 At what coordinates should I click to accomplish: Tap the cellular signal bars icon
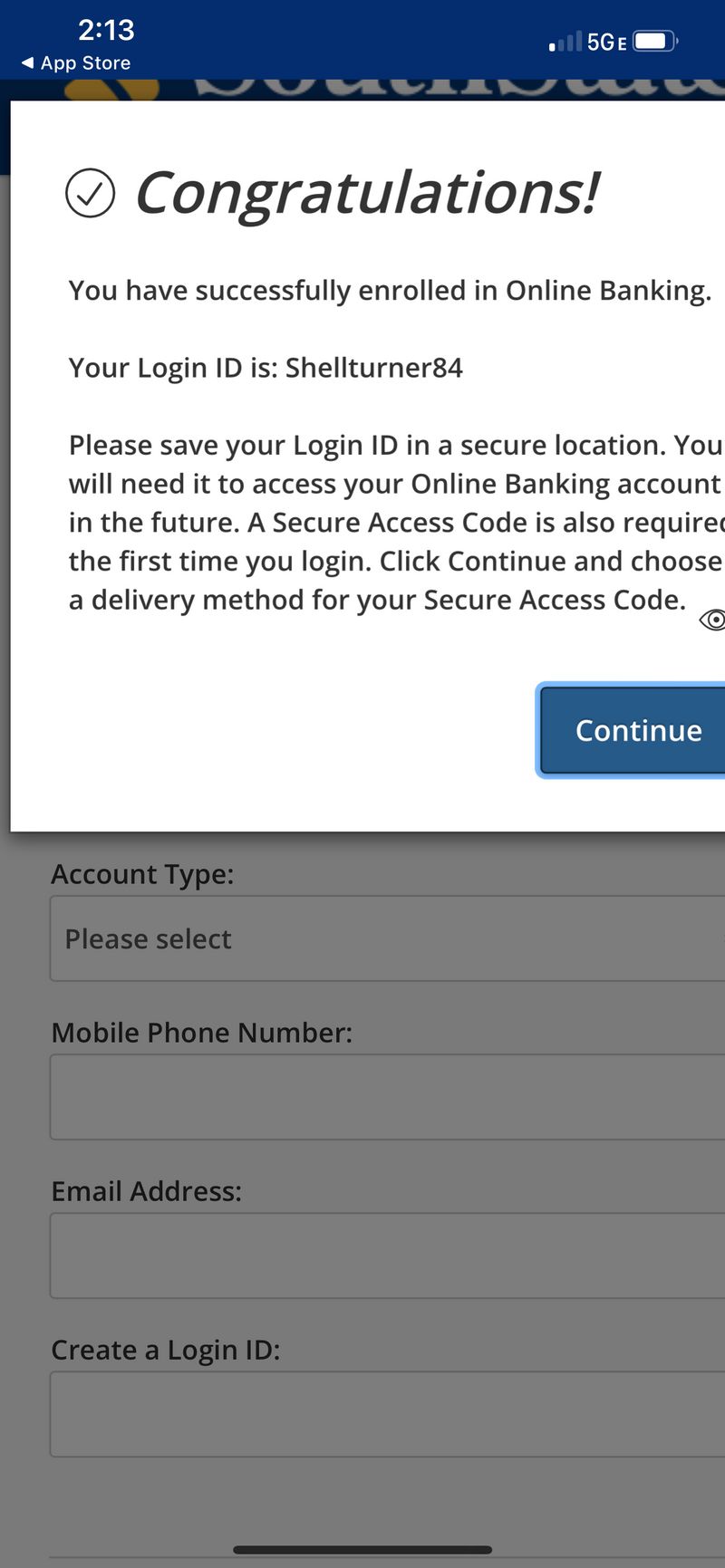pyautogui.click(x=565, y=42)
